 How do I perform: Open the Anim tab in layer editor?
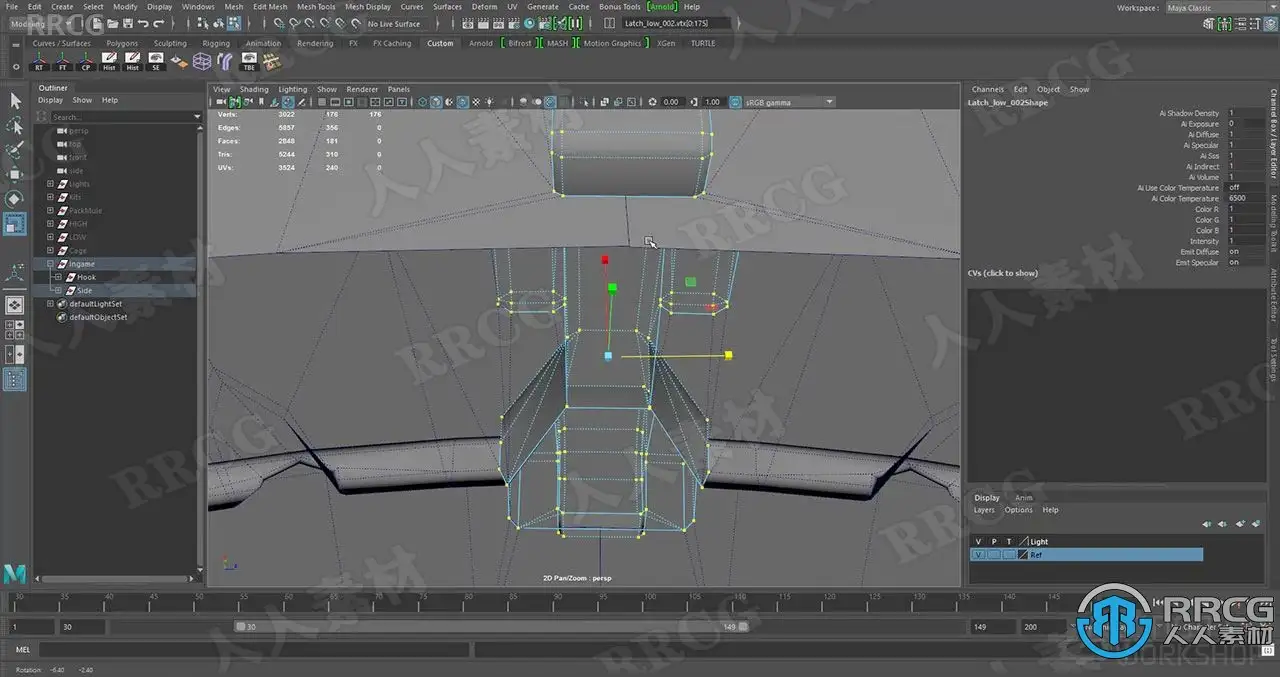click(x=1023, y=497)
